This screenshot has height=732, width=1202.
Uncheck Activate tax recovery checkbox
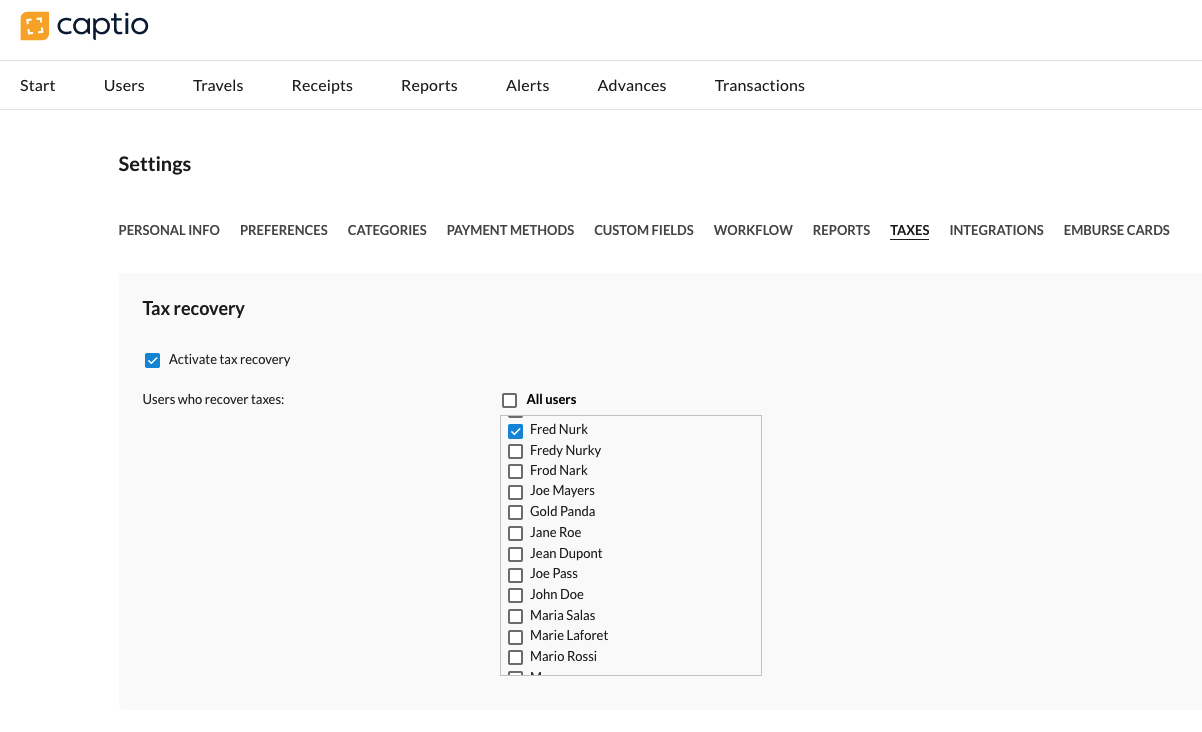coord(153,360)
